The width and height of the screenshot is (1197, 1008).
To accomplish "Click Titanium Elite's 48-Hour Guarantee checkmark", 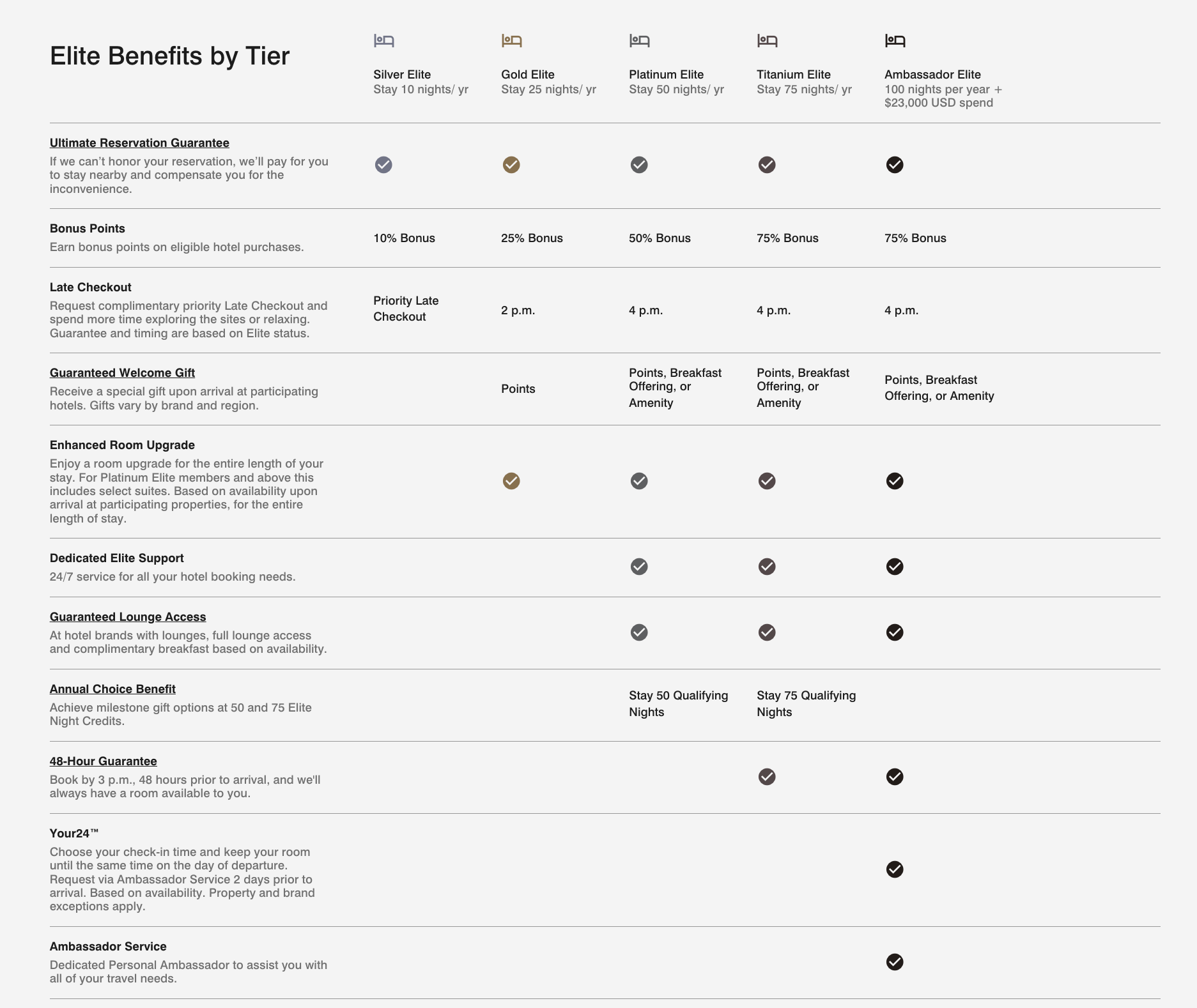I will click(x=767, y=777).
